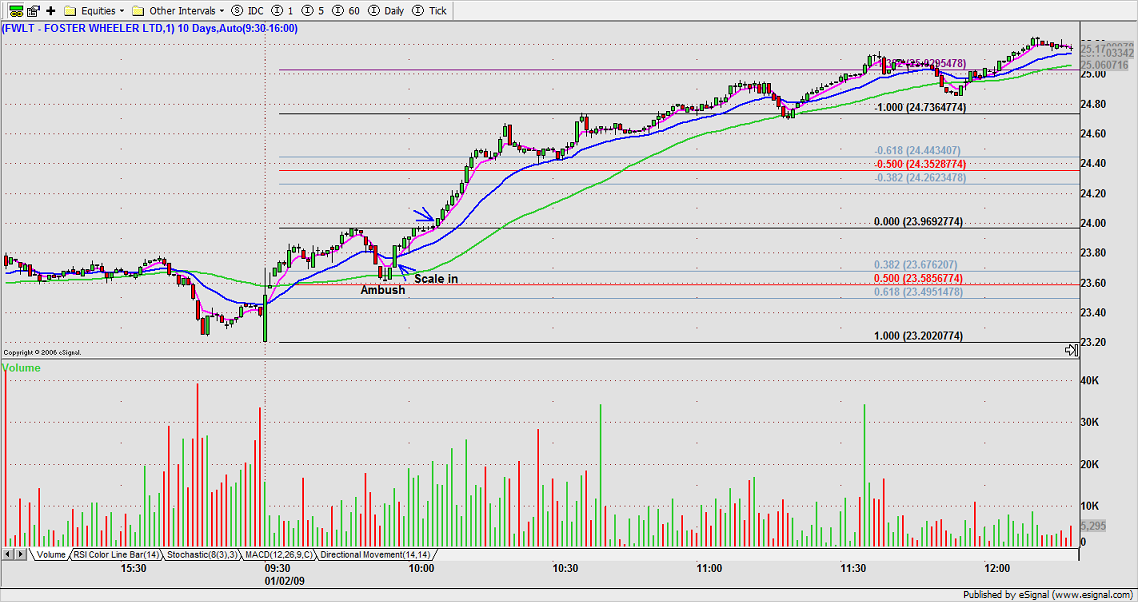
Task: Click the Ambush annotation text
Action: click(383, 290)
